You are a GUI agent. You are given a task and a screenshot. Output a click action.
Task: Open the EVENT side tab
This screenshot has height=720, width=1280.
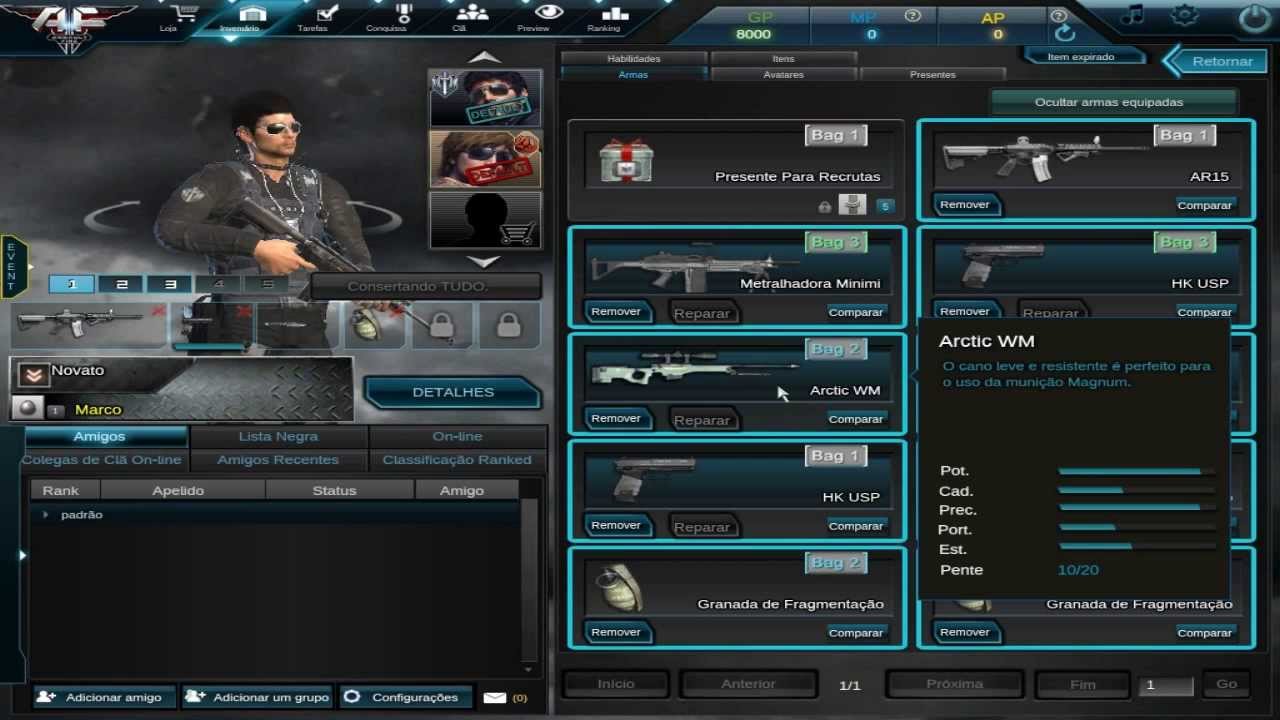tap(12, 267)
